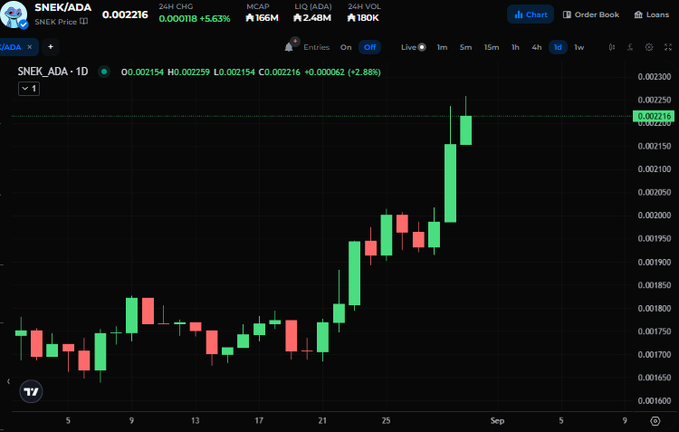Select the SNEK/ADA chart tab
This screenshot has width=679, height=432.
click(11, 47)
